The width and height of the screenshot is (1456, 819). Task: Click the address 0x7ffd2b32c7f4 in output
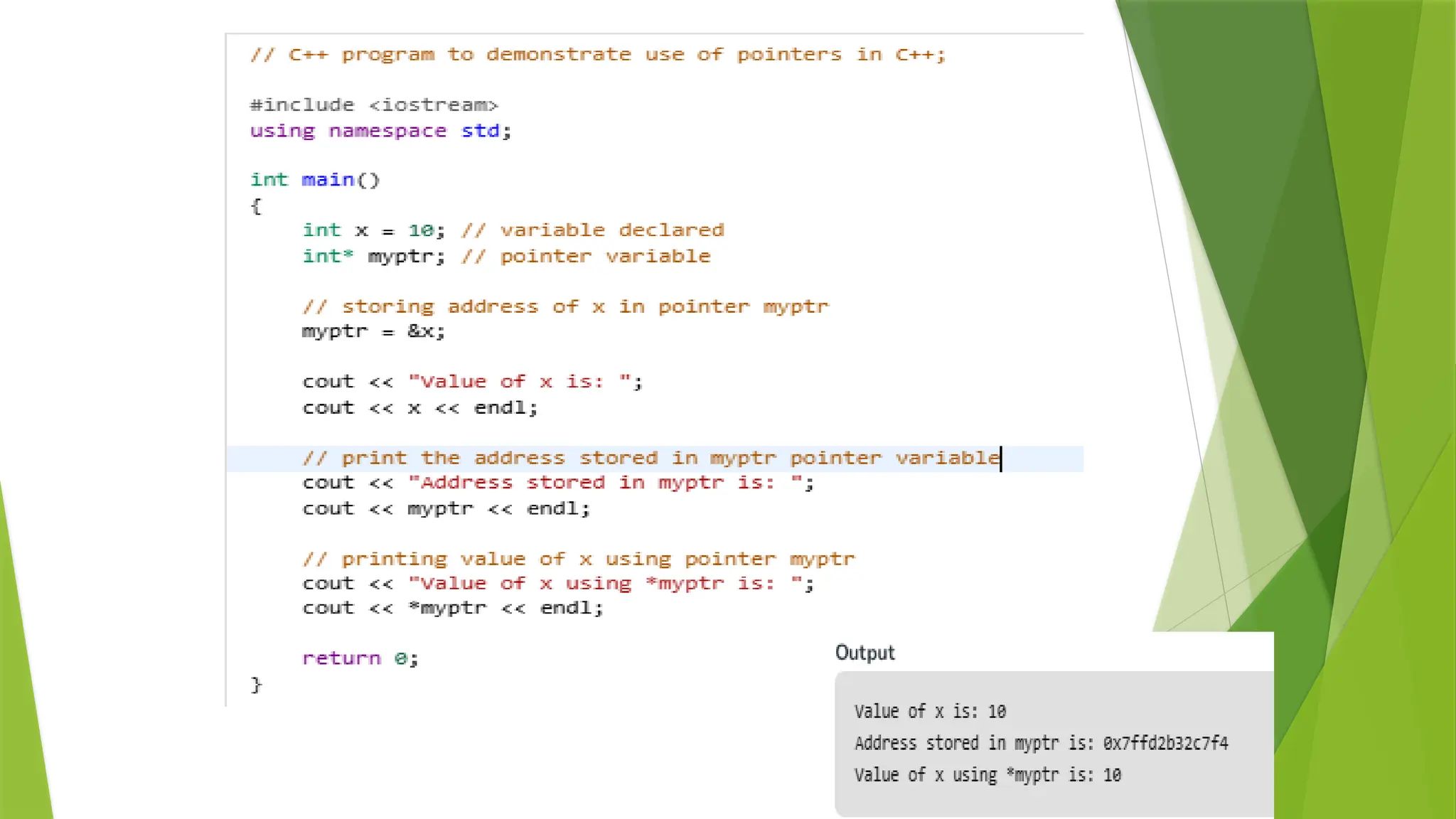[x=1165, y=744]
